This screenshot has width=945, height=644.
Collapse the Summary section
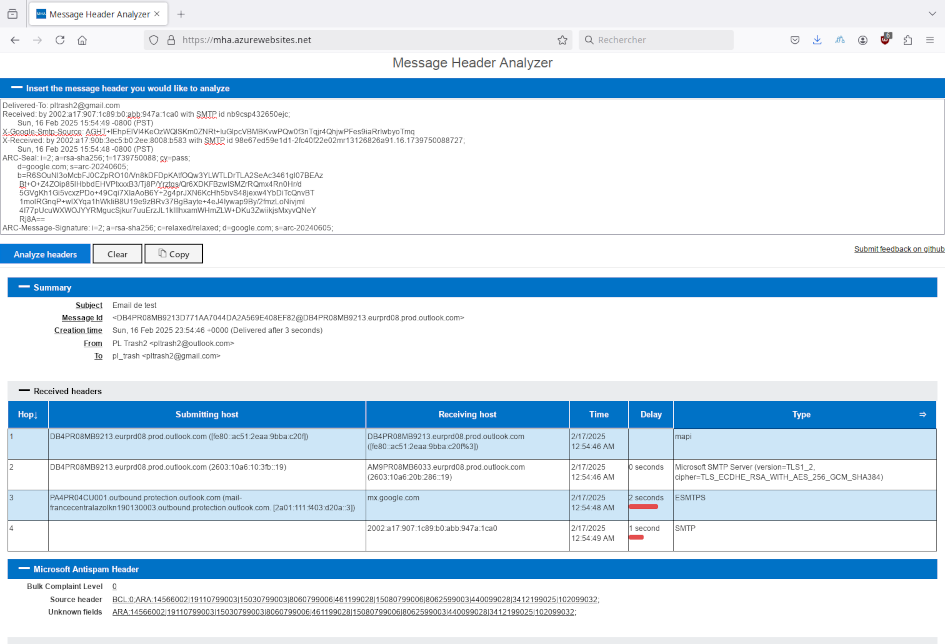click(24, 287)
